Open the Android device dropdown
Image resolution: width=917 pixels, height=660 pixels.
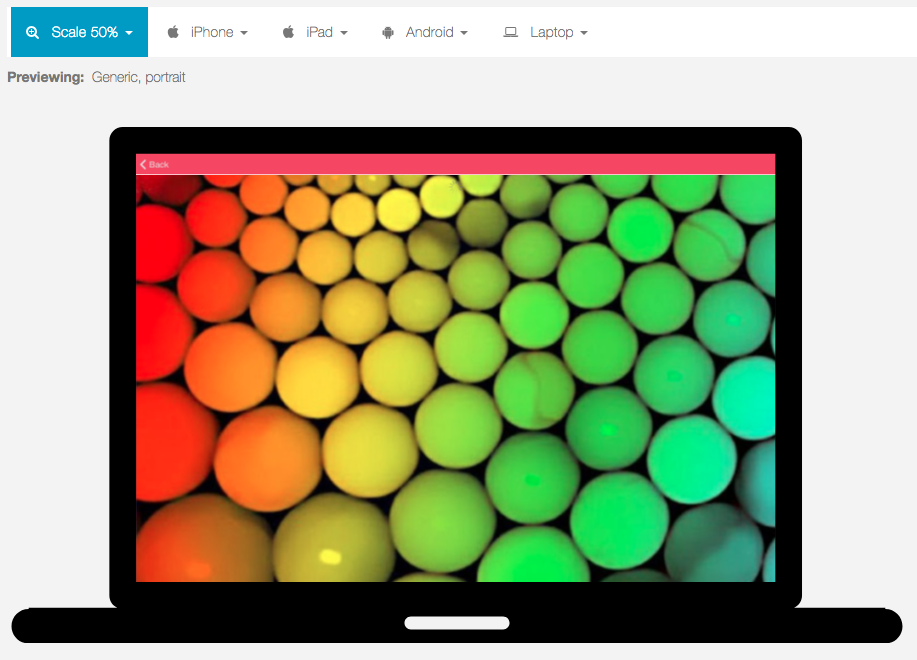coord(425,32)
